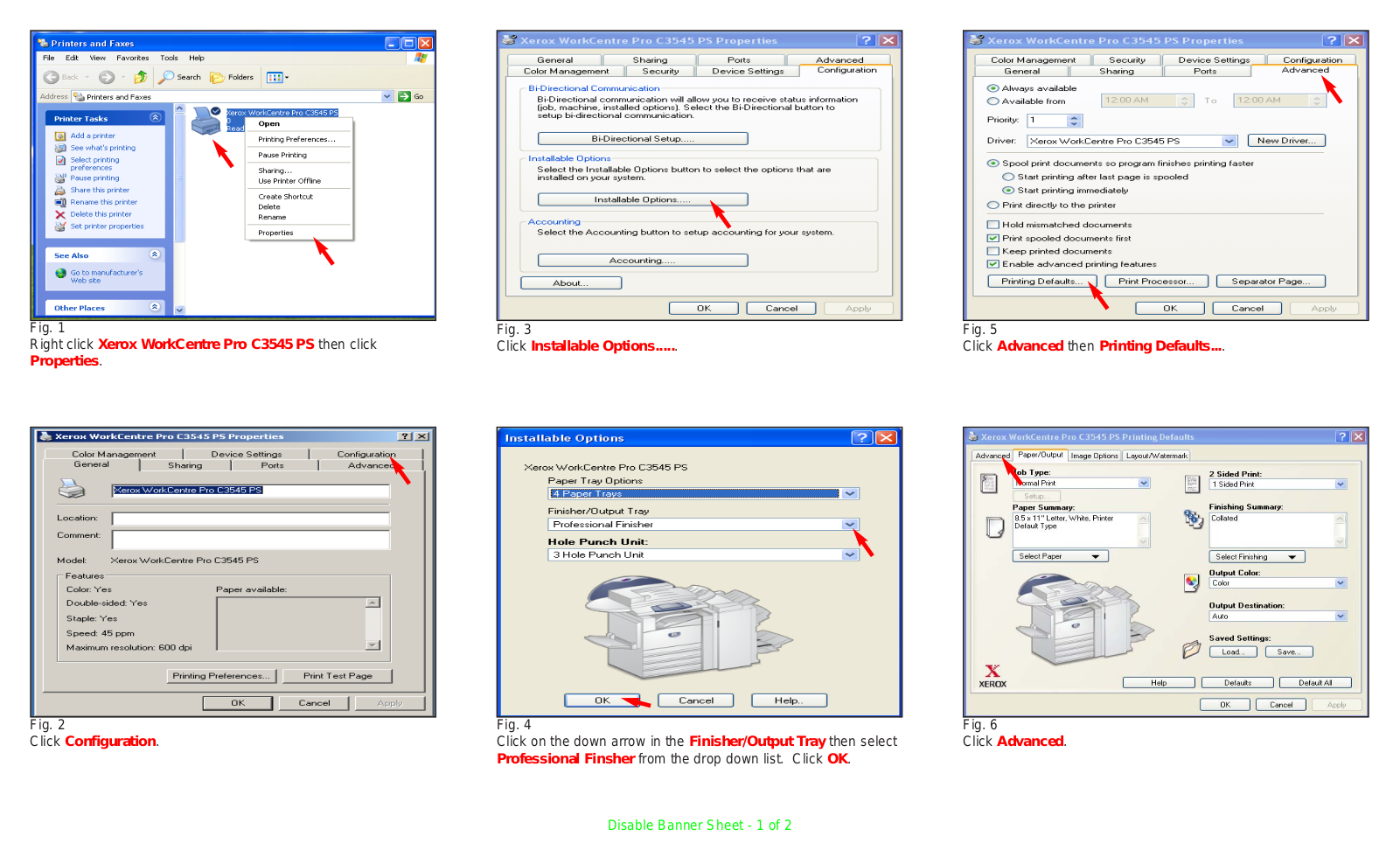
Task: Click the Pause printing task icon
Action: point(60,178)
